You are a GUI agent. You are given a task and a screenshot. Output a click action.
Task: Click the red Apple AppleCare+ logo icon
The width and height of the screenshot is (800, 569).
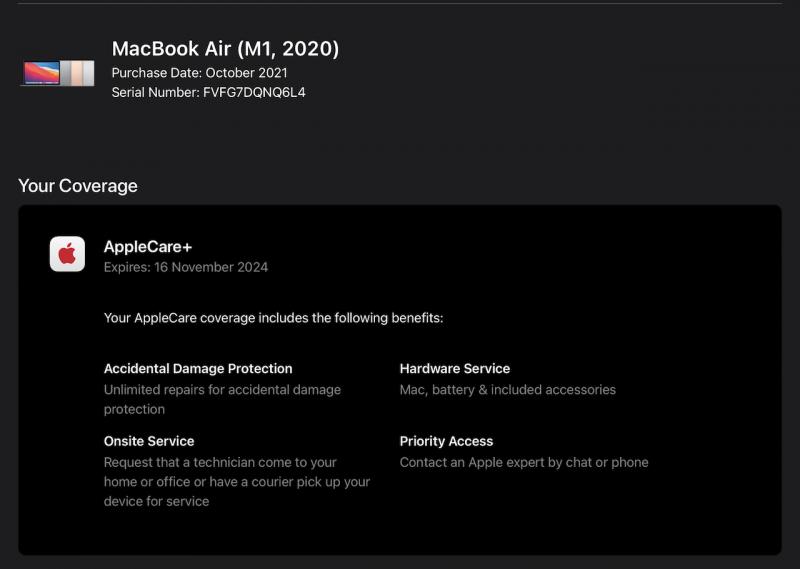point(67,254)
